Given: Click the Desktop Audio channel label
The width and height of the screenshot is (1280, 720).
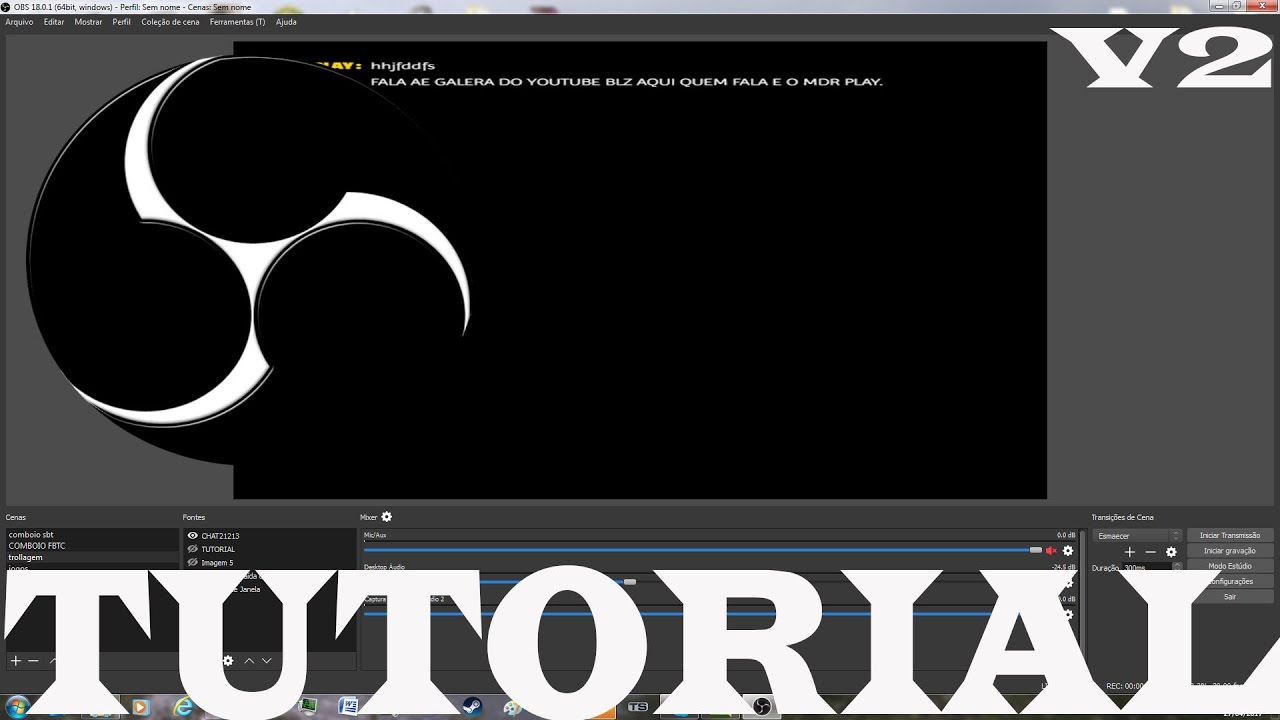Looking at the screenshot, I should pos(384,567).
